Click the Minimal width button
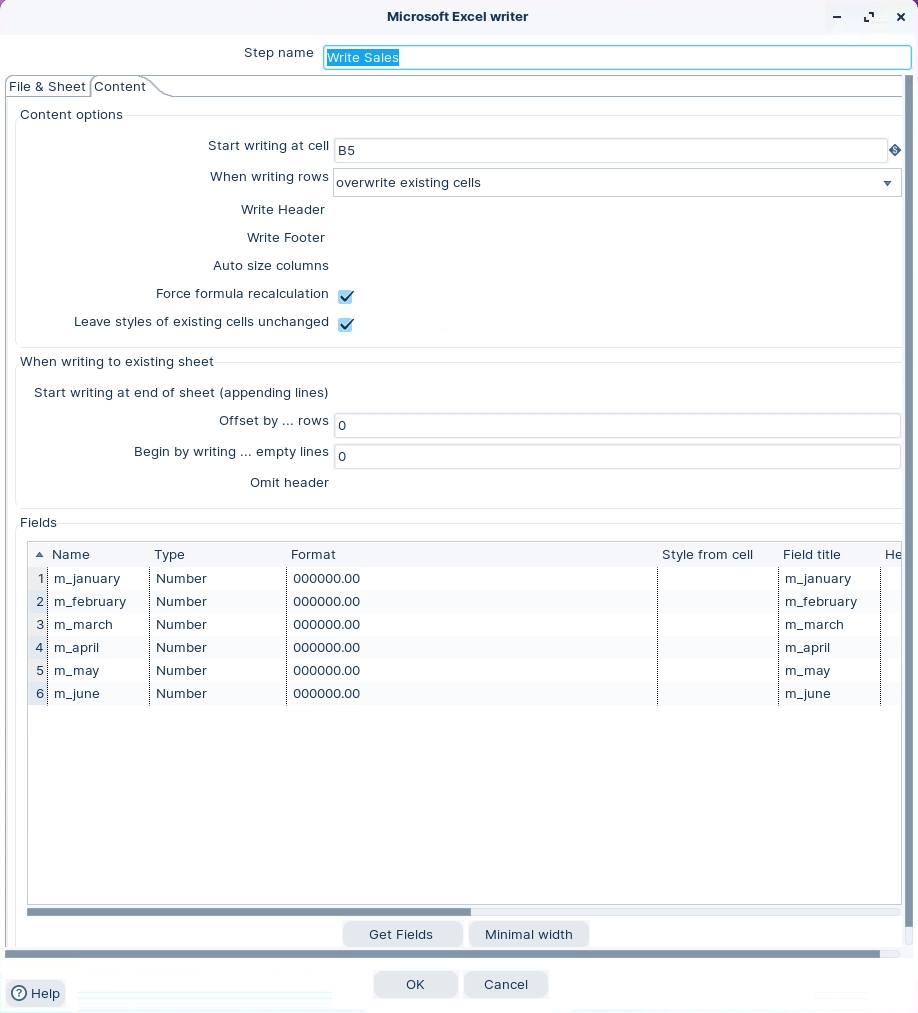Screen dimensions: 918x1013 [528, 934]
